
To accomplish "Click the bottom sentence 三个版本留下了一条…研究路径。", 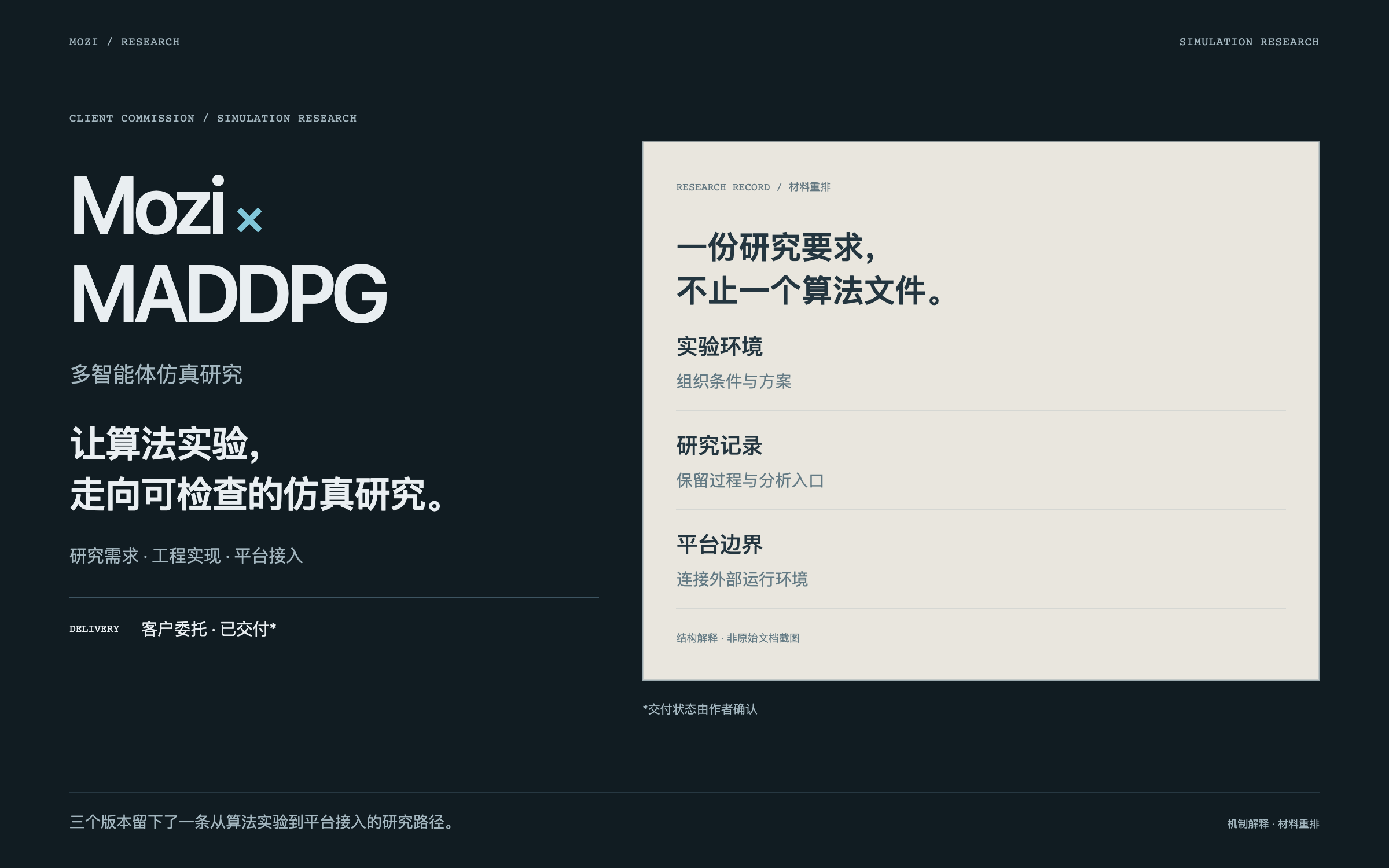I will coord(263,822).
